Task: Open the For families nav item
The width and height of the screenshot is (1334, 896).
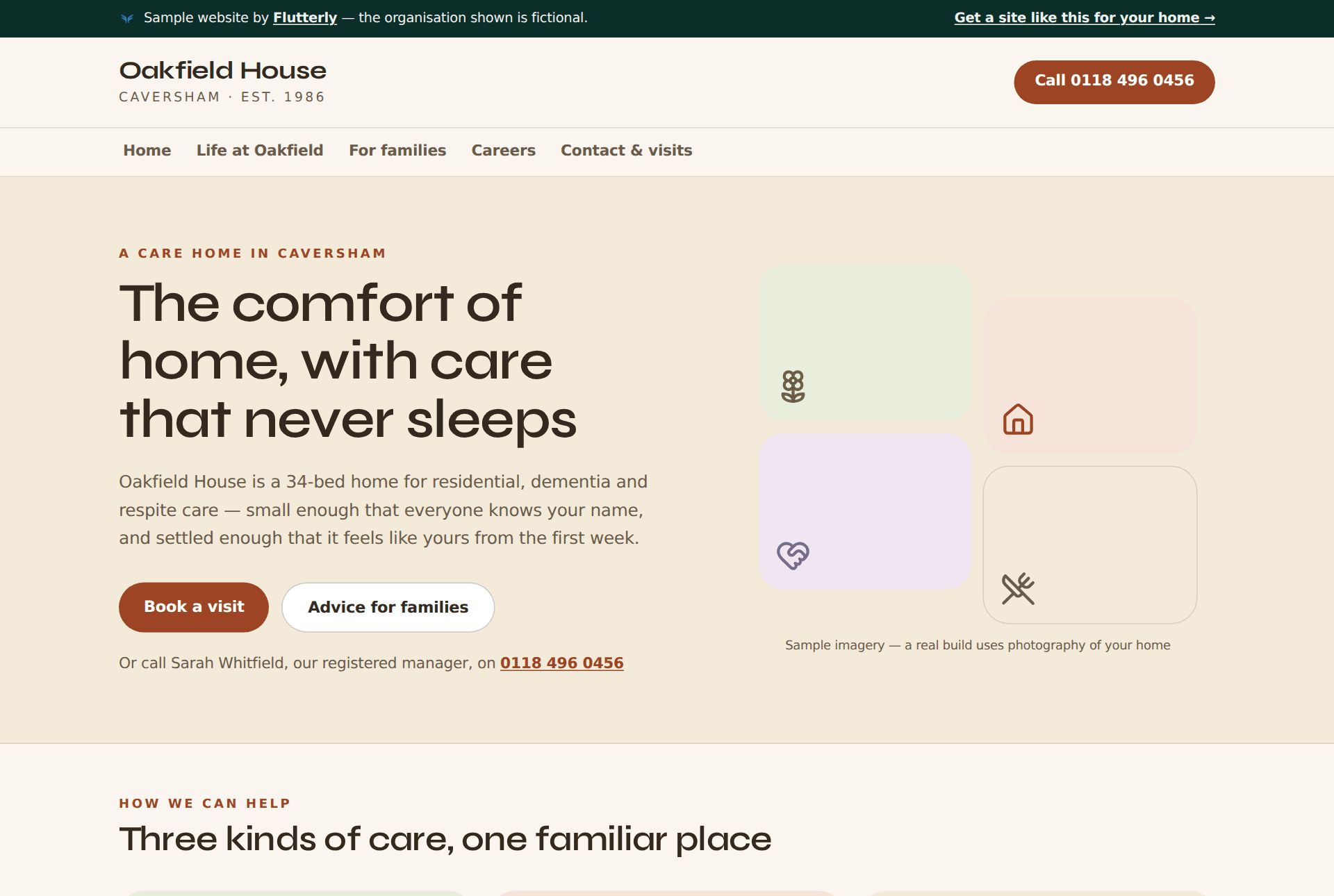Action: (397, 150)
